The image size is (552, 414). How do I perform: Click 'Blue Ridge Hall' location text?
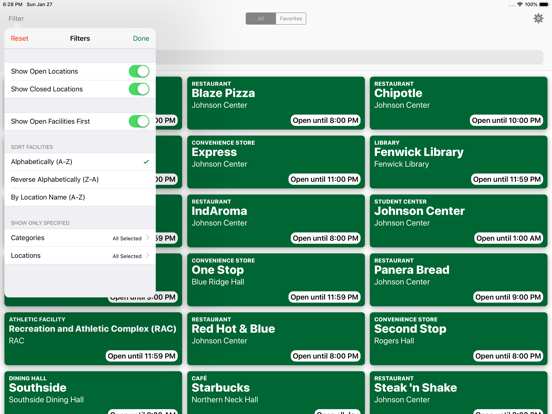click(x=218, y=282)
